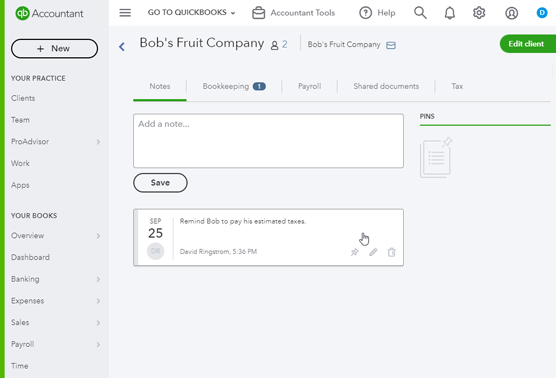The image size is (556, 378).
Task: Switch to the Bookkeeping tab
Action: tap(234, 86)
